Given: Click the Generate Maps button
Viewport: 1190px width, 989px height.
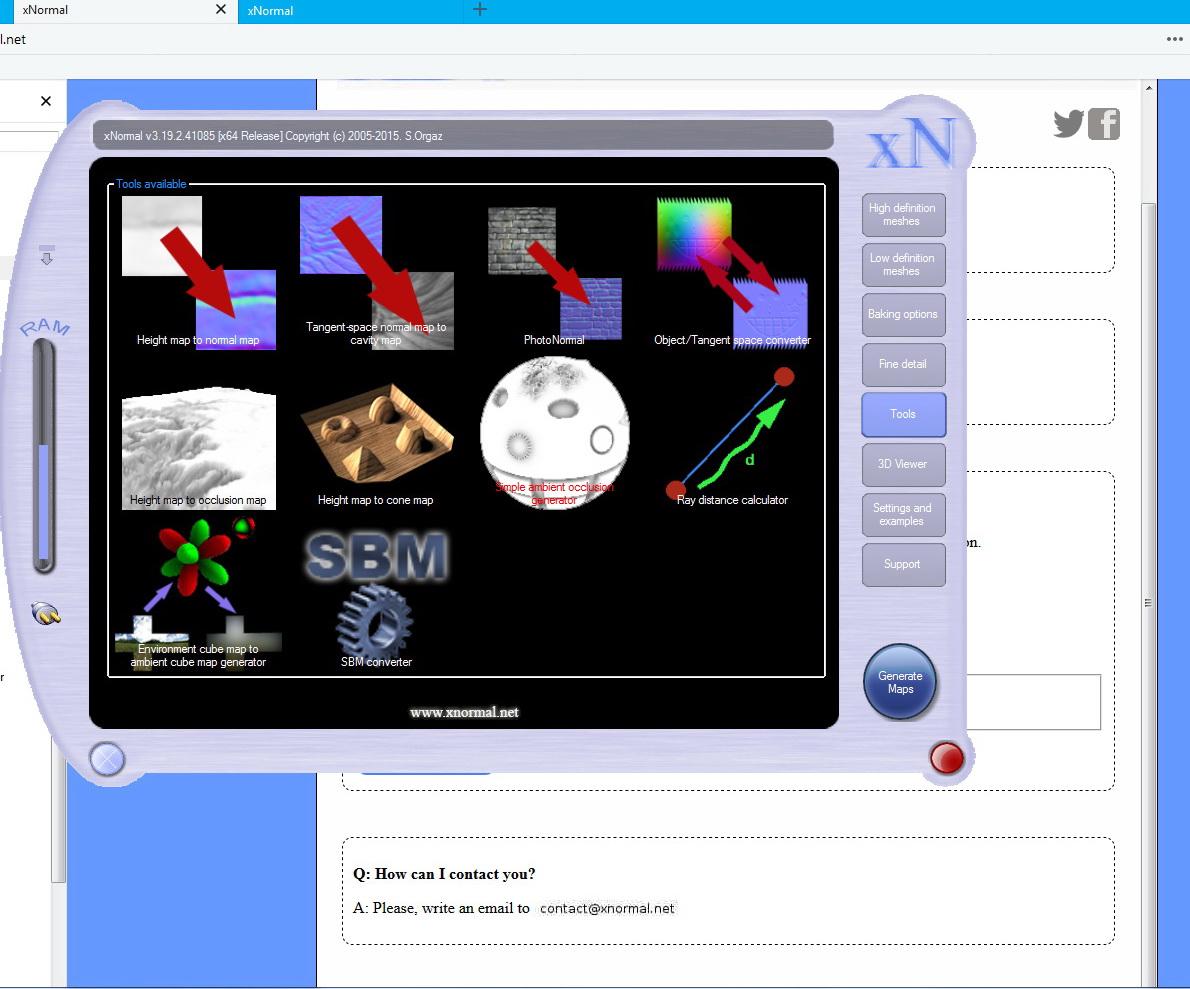Looking at the screenshot, I should coord(900,682).
